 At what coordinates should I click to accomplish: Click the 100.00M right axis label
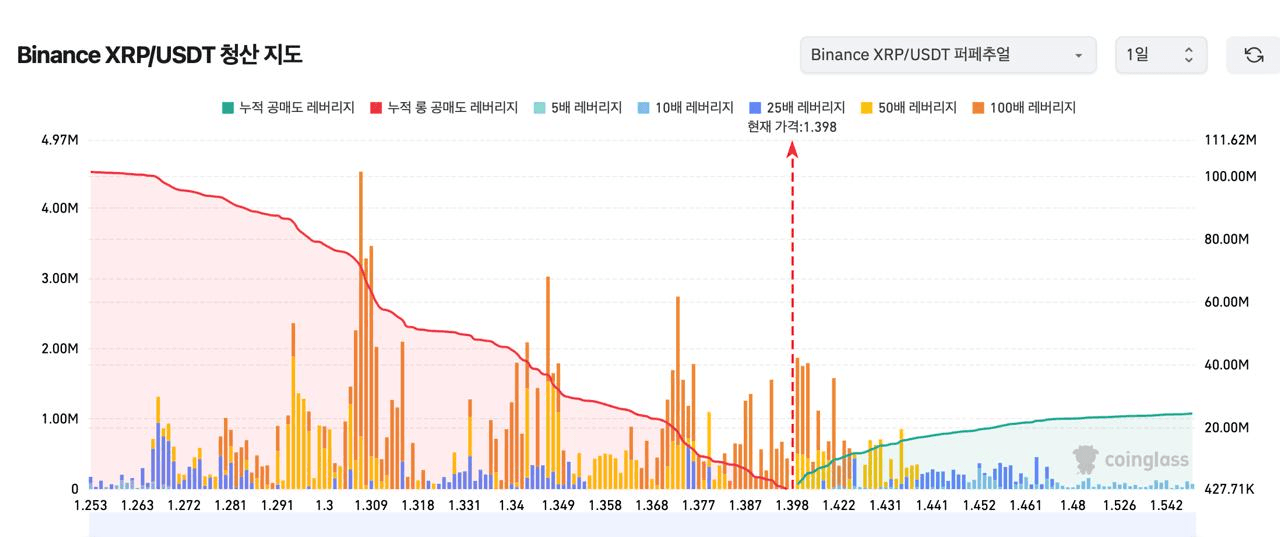point(1230,176)
